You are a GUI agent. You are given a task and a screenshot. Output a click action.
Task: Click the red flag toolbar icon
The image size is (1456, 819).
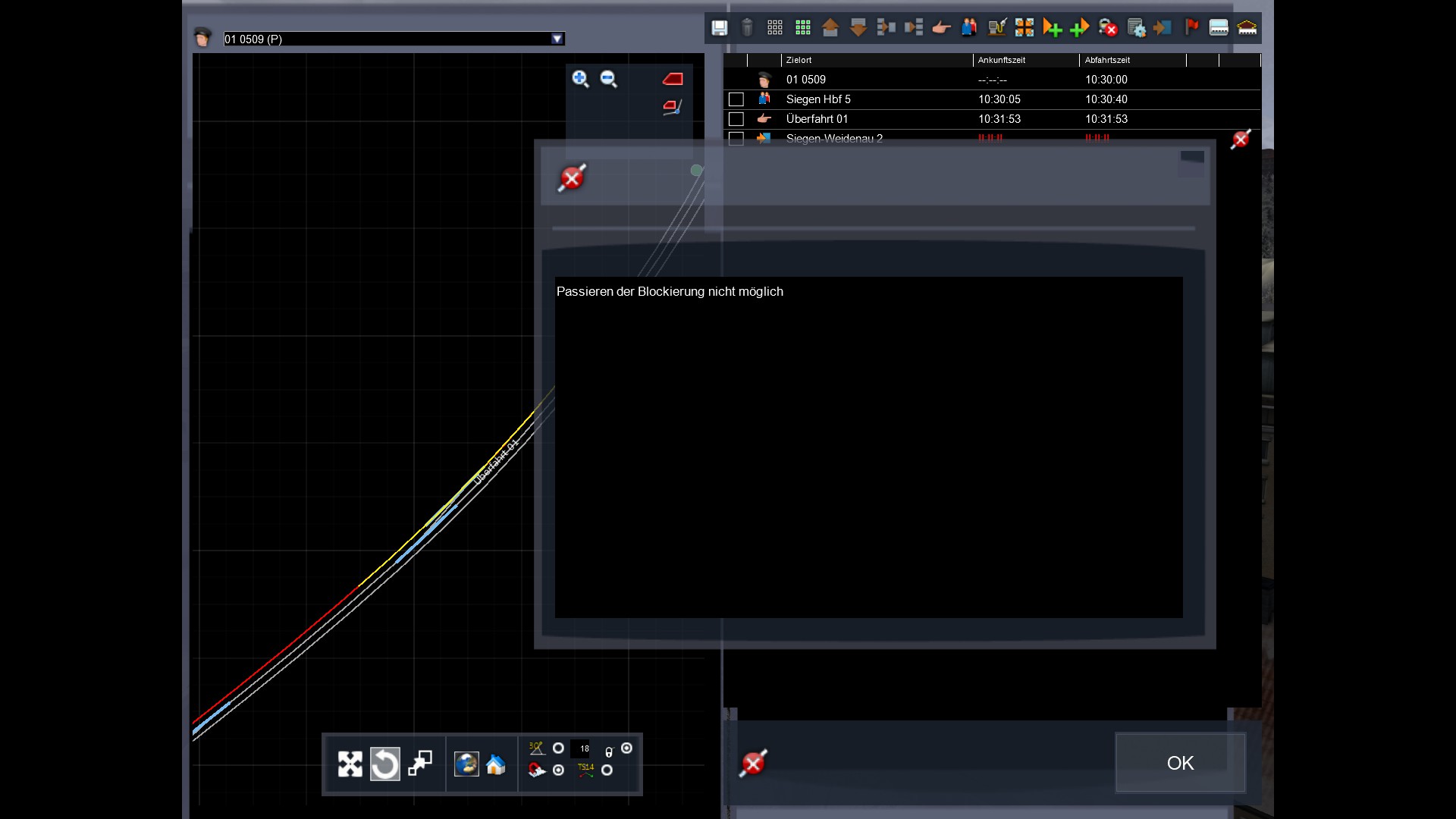(1191, 27)
